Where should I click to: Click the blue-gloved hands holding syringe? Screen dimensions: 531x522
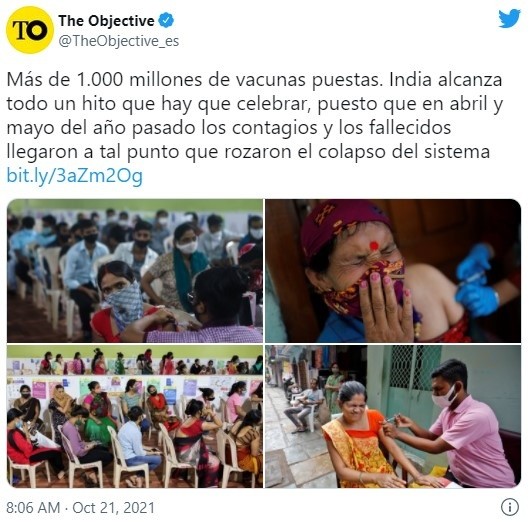point(476,279)
